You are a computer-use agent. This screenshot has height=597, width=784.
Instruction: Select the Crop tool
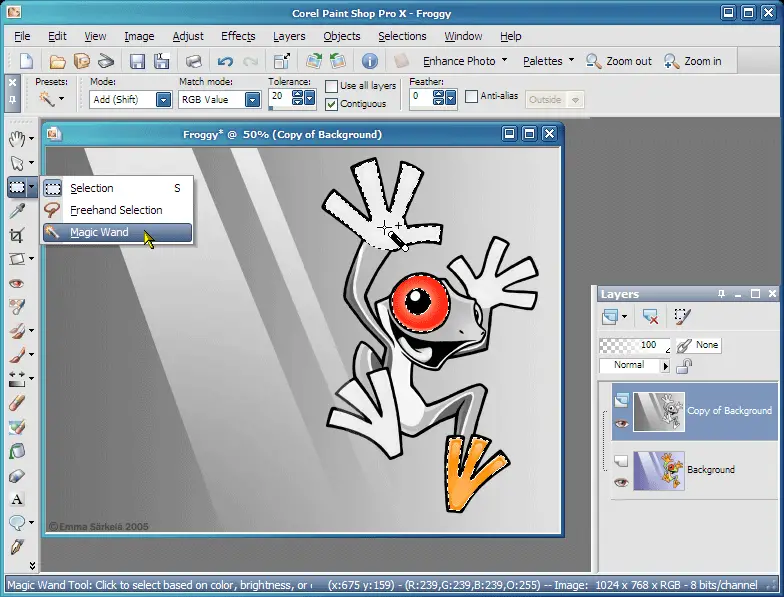(x=16, y=236)
